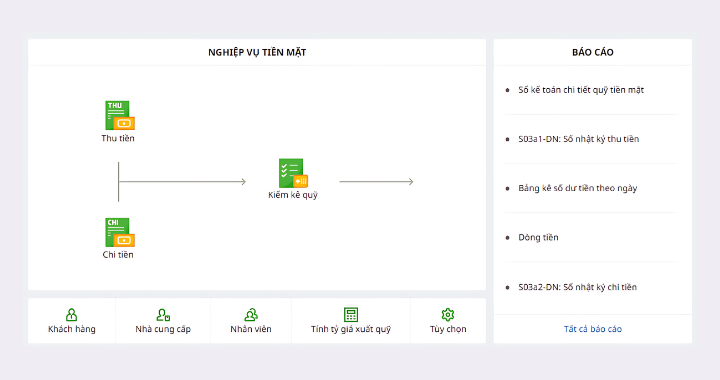Image resolution: width=720 pixels, height=380 pixels.
Task: Open the Thu tiền receipt icon
Action: pyautogui.click(x=120, y=116)
